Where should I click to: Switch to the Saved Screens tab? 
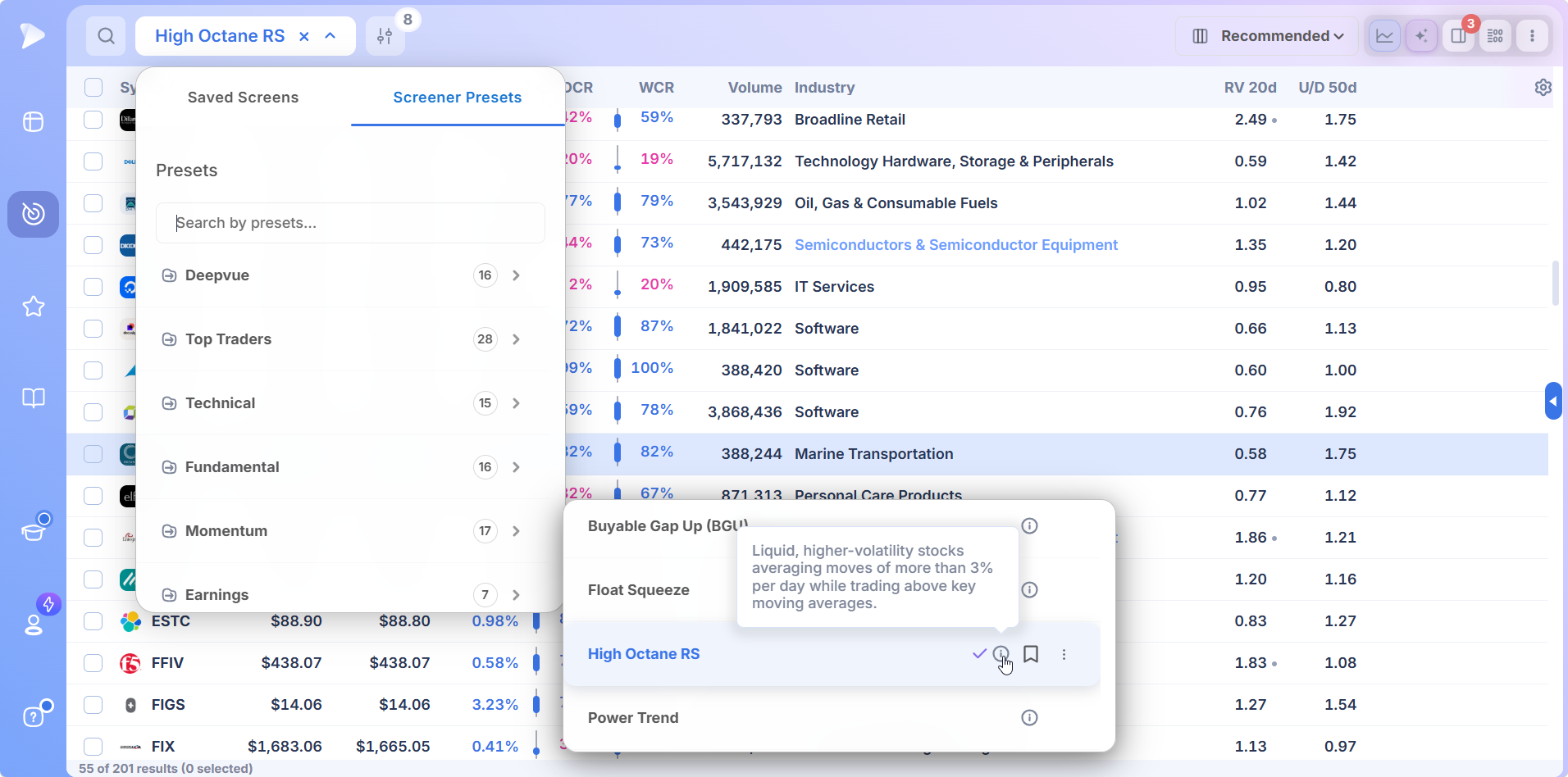pyautogui.click(x=243, y=98)
